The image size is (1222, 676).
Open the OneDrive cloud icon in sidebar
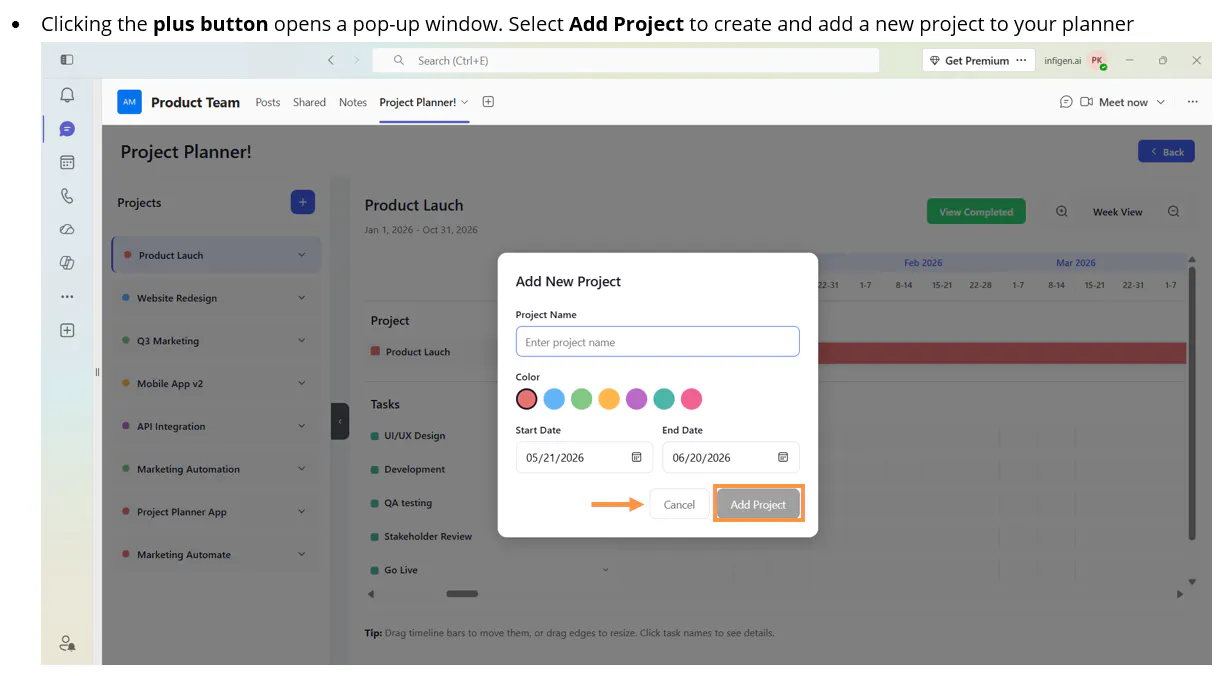[x=67, y=229]
